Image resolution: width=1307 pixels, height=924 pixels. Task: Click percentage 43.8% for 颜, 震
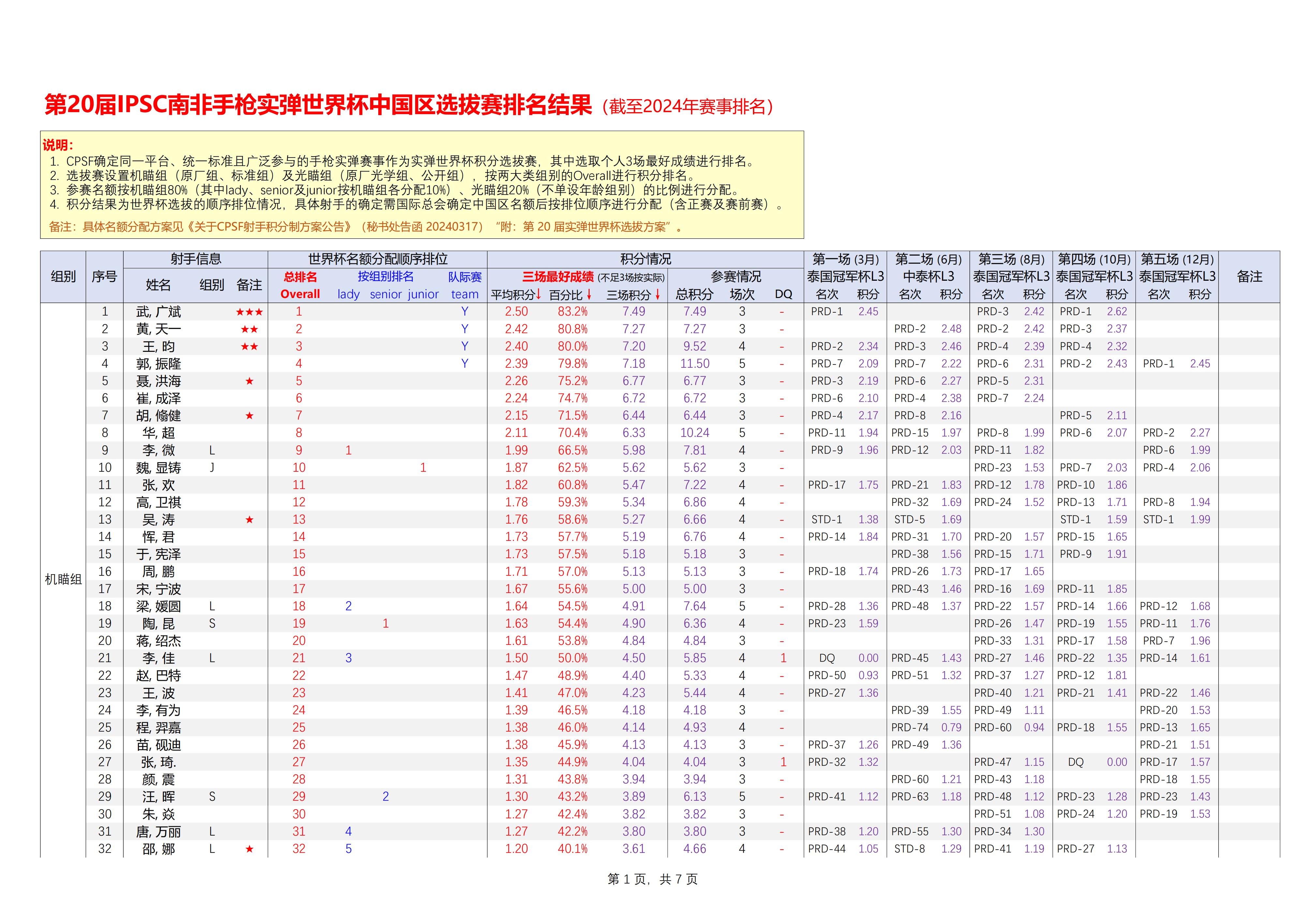click(573, 779)
